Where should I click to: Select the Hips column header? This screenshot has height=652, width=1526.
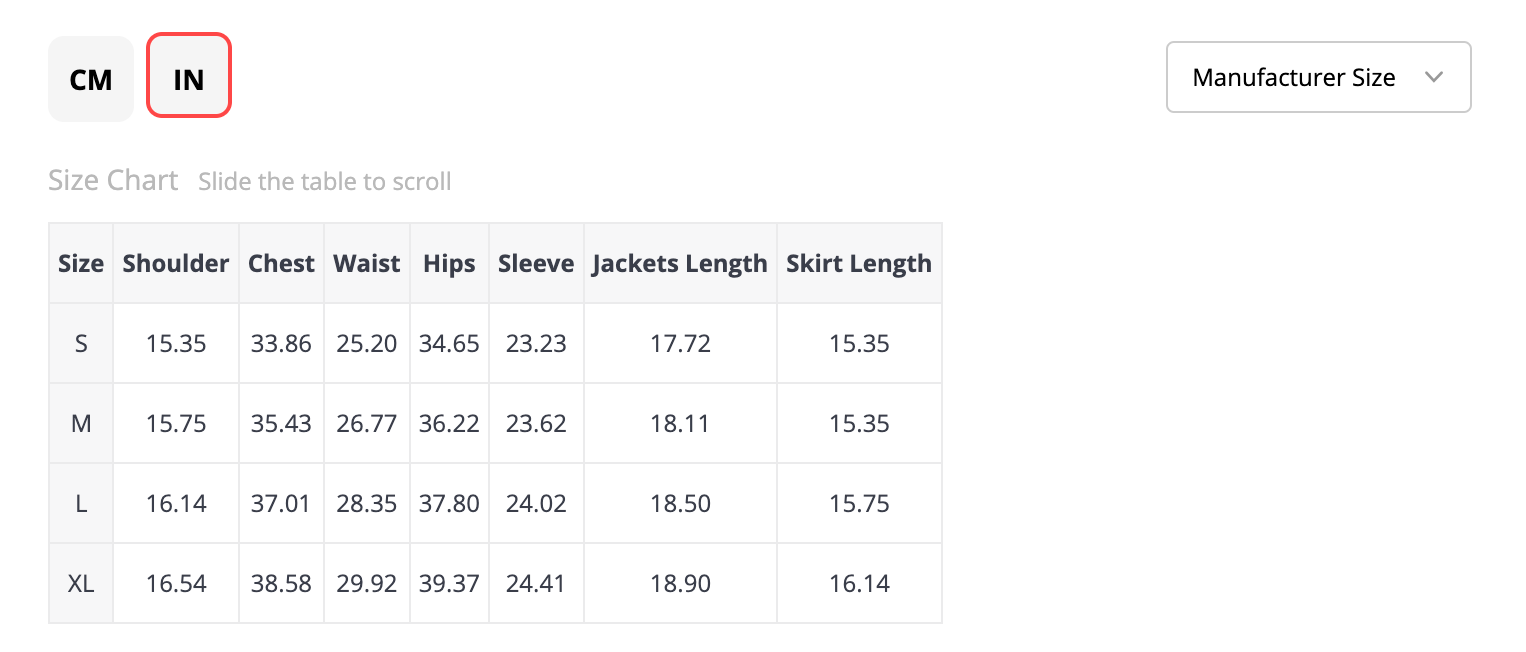tap(449, 263)
